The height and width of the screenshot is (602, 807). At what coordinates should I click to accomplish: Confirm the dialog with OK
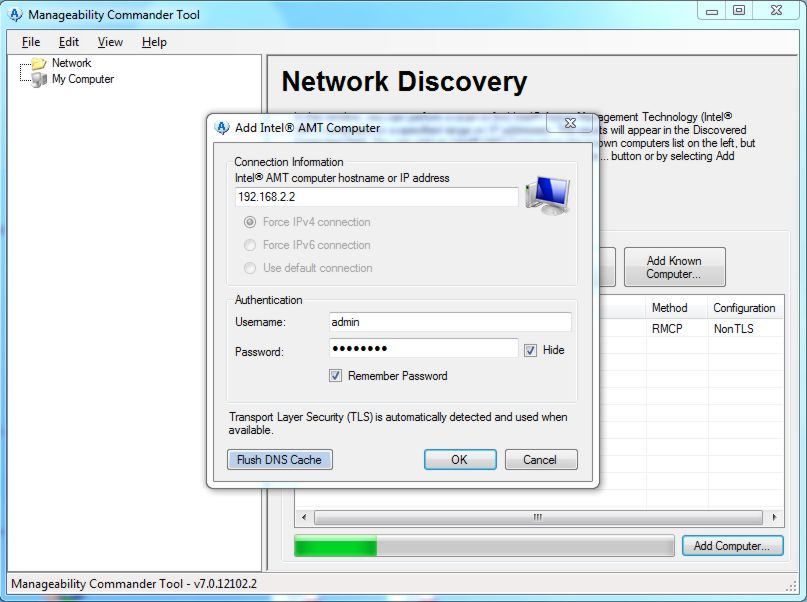(x=460, y=459)
